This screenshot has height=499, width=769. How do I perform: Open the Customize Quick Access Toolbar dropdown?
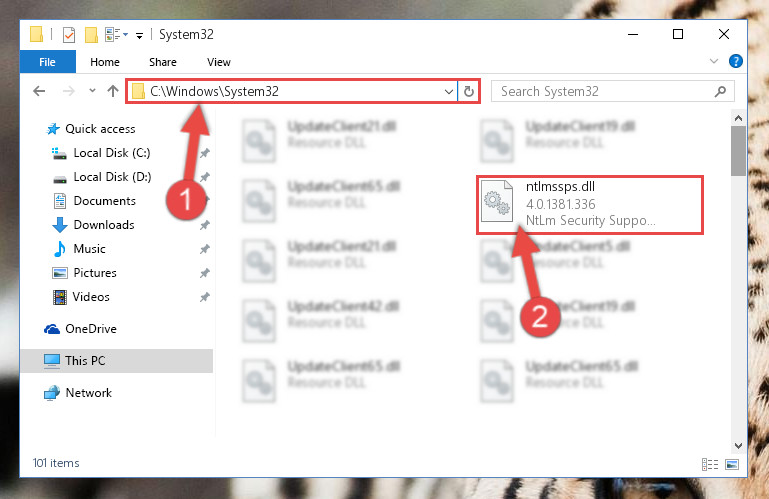(139, 35)
